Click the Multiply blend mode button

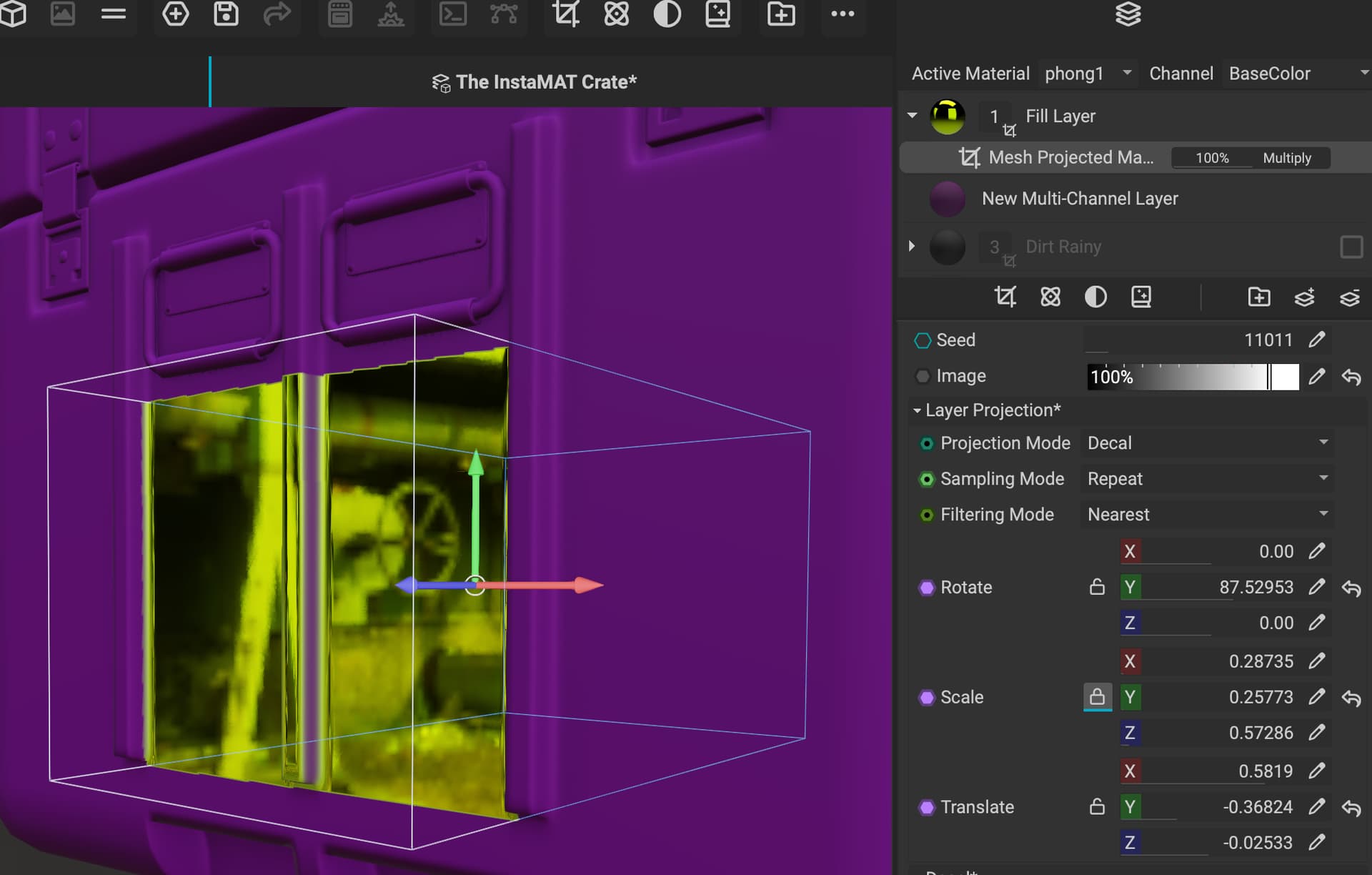(x=1286, y=158)
